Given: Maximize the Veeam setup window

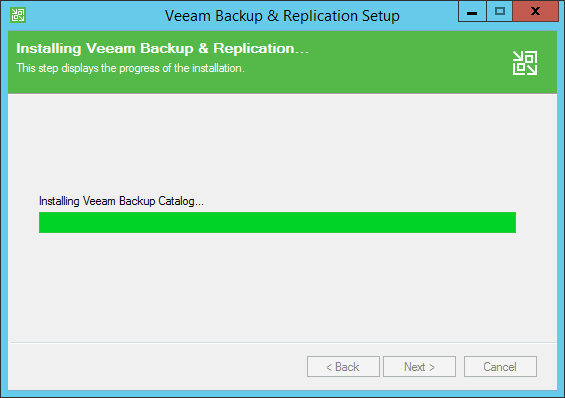Looking at the screenshot, I should coord(499,12).
